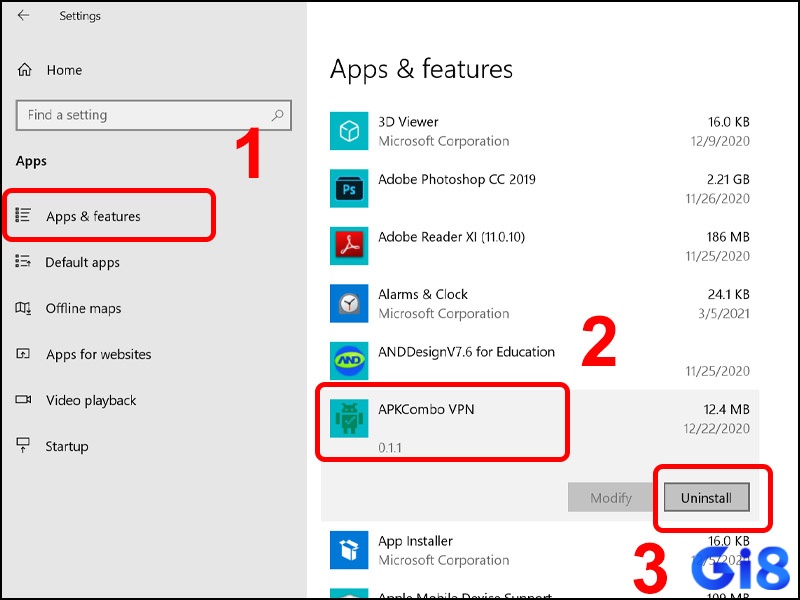
Task: Click the APKCombo VPN version 0.1.1
Action: 390,448
